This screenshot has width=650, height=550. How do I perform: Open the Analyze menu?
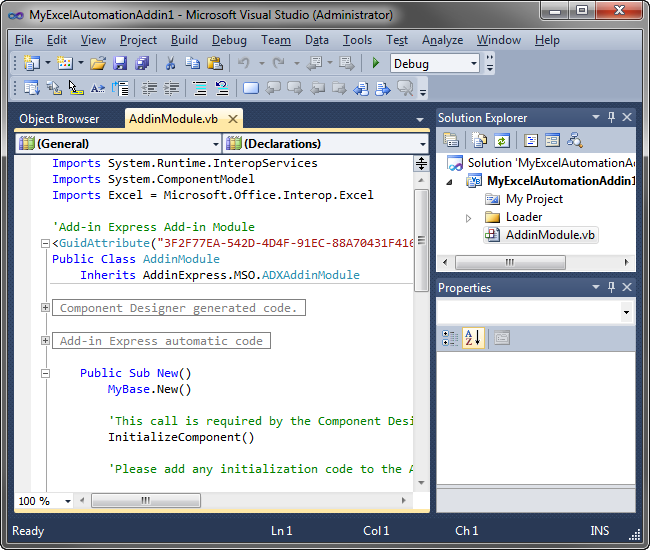442,40
